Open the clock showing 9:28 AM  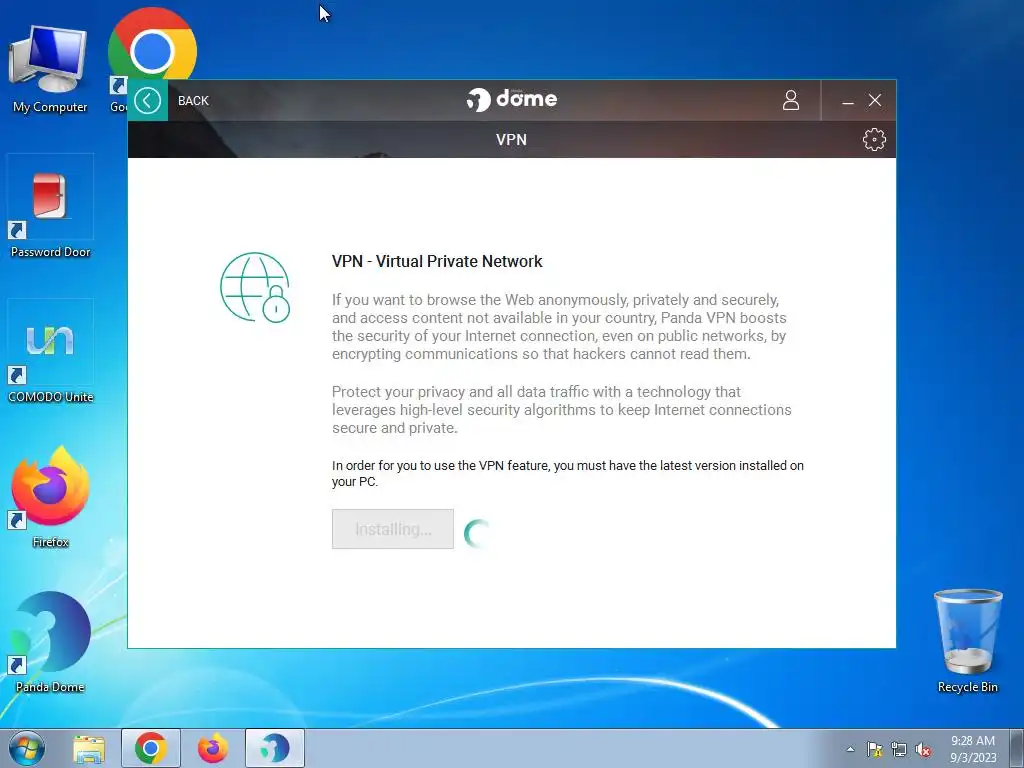[973, 749]
